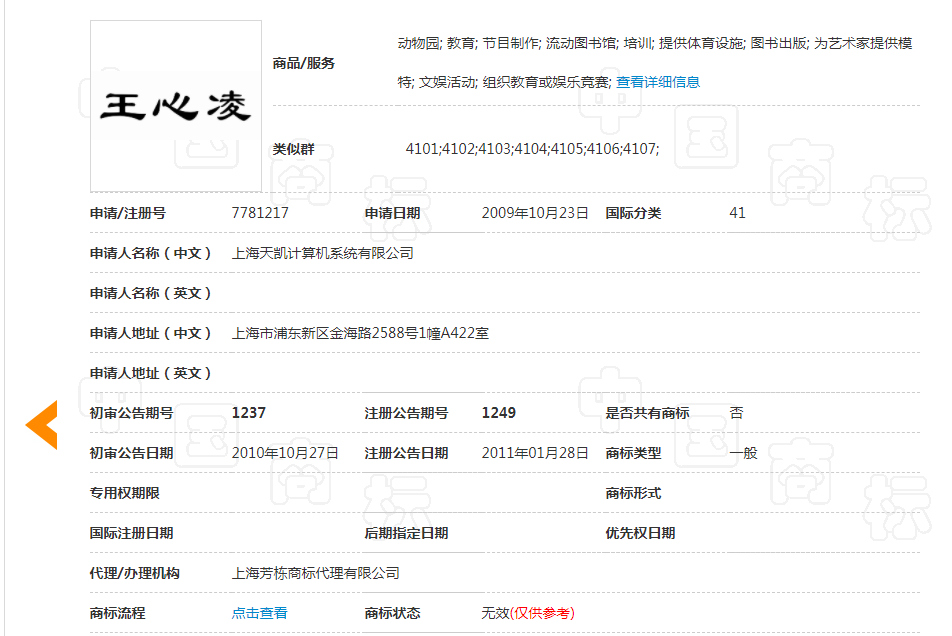Click the 申请人名称（英文） label
952x636 pixels.
point(151,293)
